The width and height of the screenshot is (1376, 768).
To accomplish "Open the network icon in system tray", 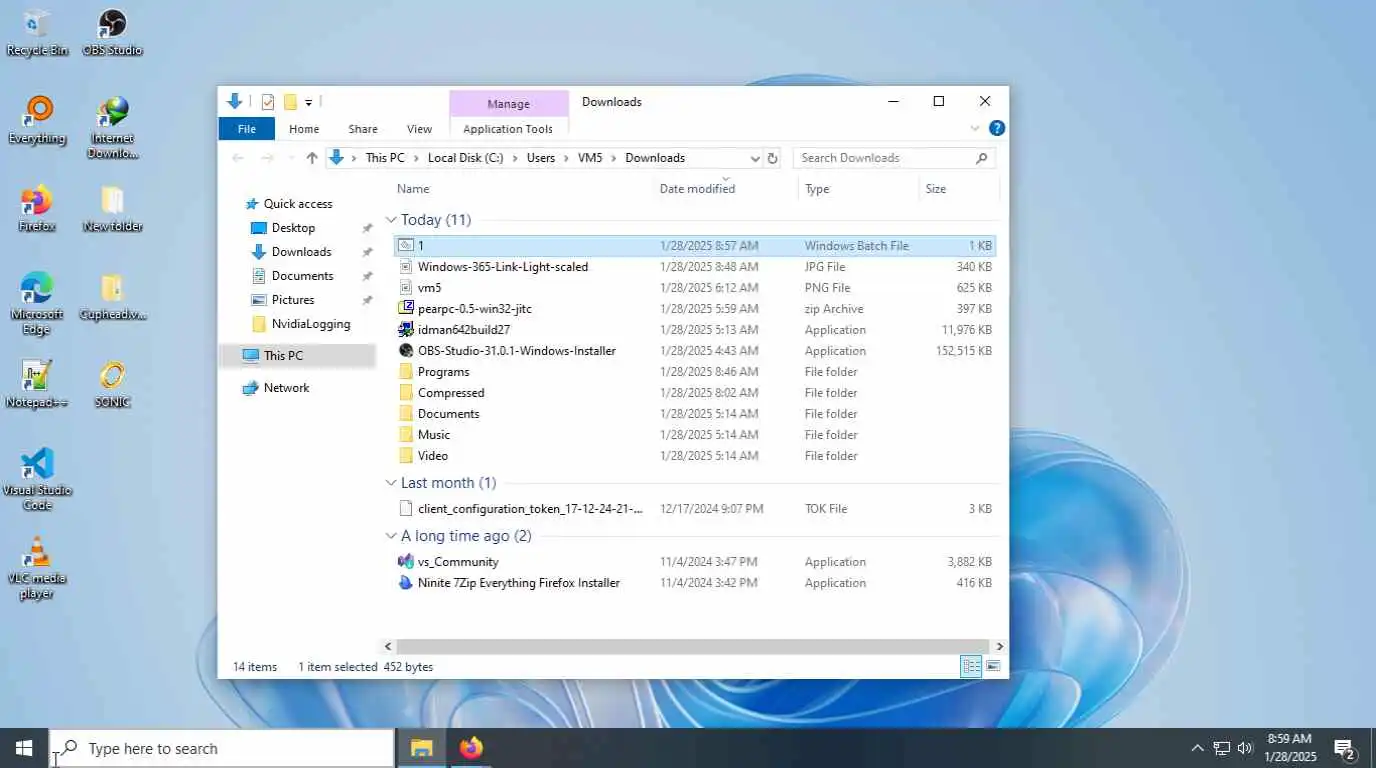I will point(1221,748).
